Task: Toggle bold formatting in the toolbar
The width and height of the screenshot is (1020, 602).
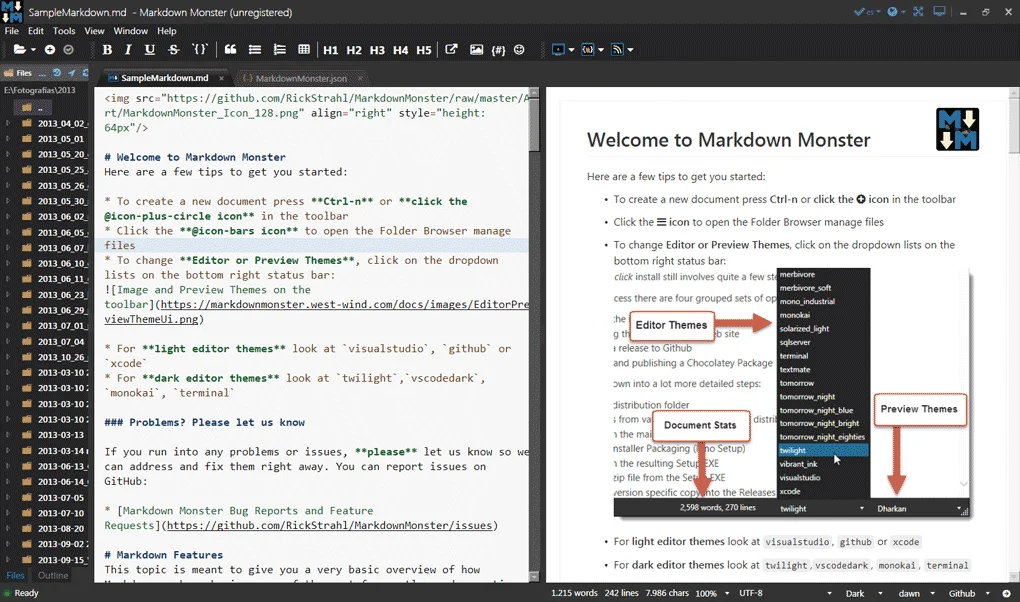Action: click(x=105, y=49)
